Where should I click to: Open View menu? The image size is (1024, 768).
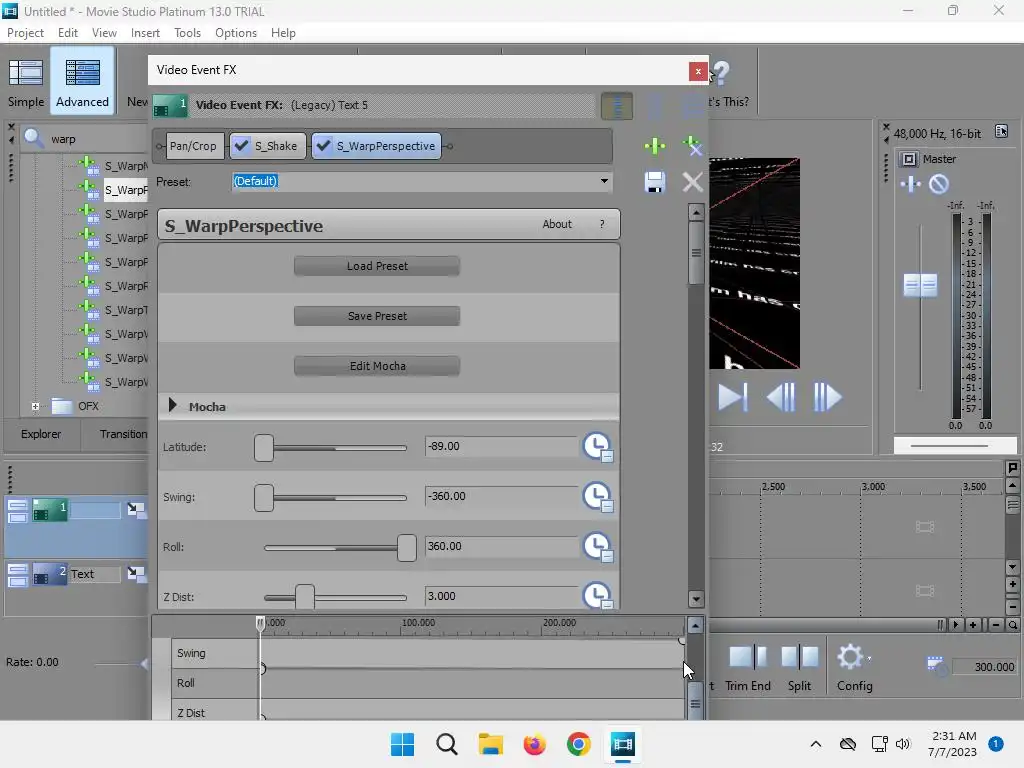pos(104,33)
